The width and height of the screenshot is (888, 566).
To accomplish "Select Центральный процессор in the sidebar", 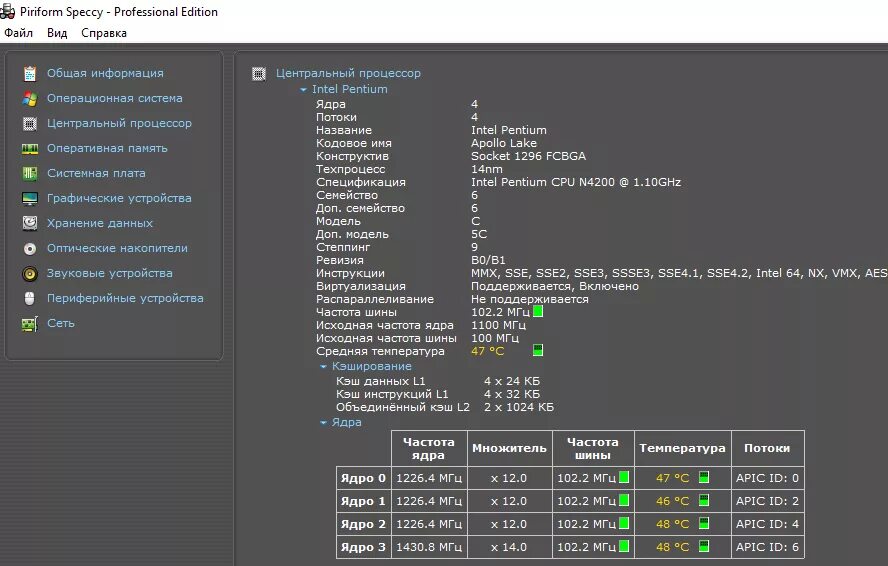I will click(119, 123).
